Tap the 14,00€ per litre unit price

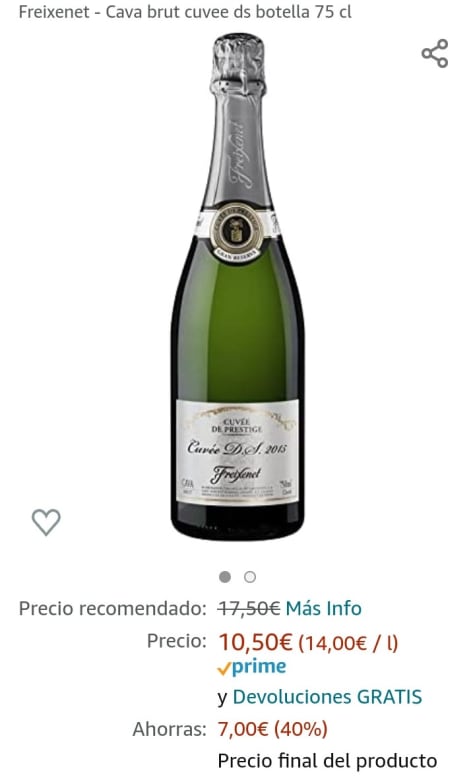[348, 642]
